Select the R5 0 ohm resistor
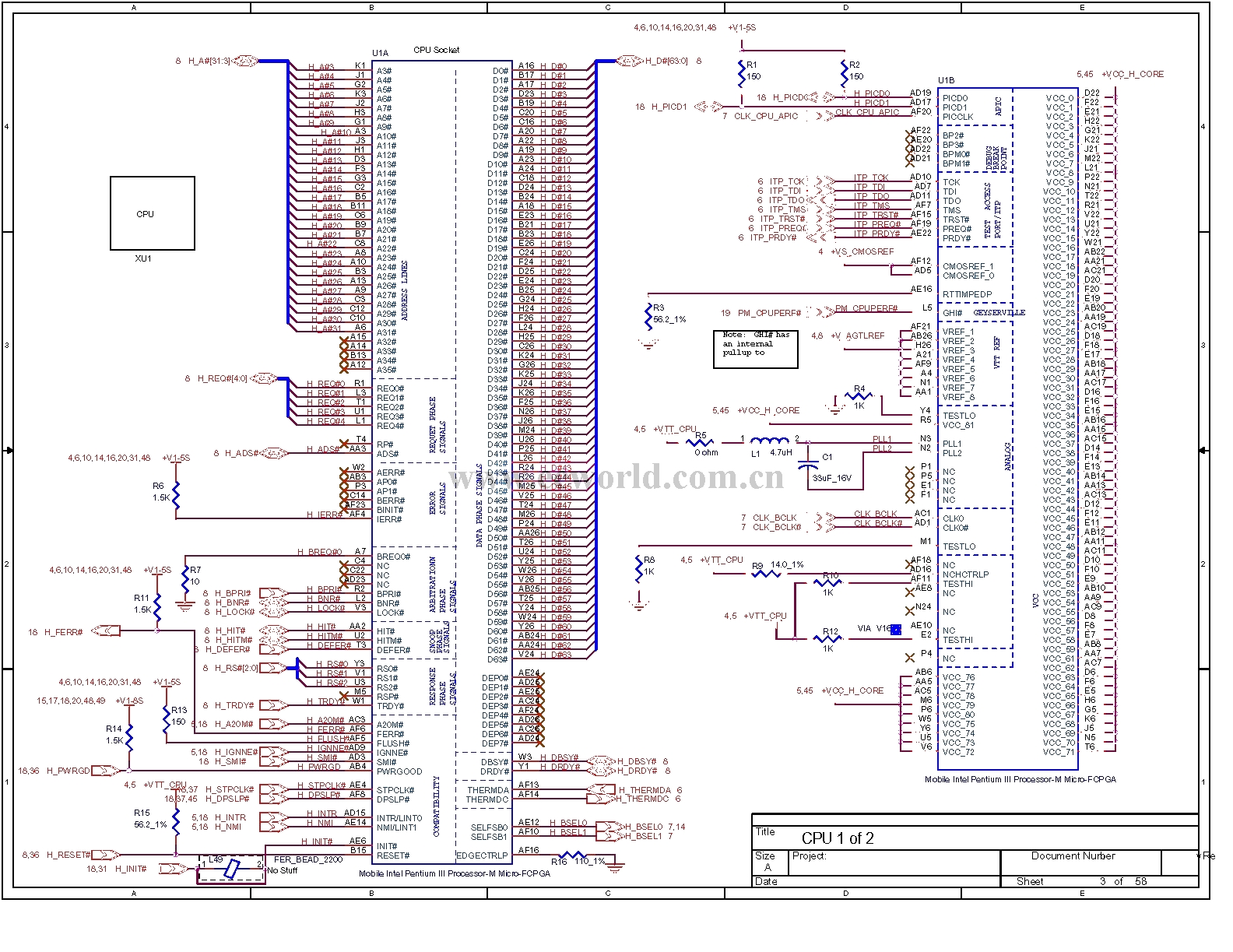This screenshot has height=952, width=1233. click(x=701, y=443)
